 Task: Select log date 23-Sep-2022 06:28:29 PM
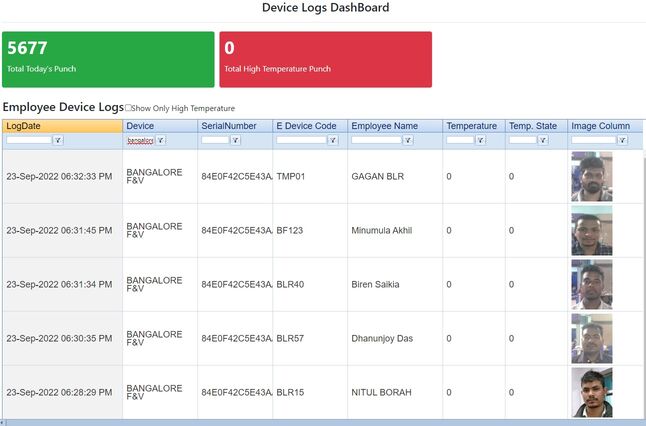tap(59, 392)
